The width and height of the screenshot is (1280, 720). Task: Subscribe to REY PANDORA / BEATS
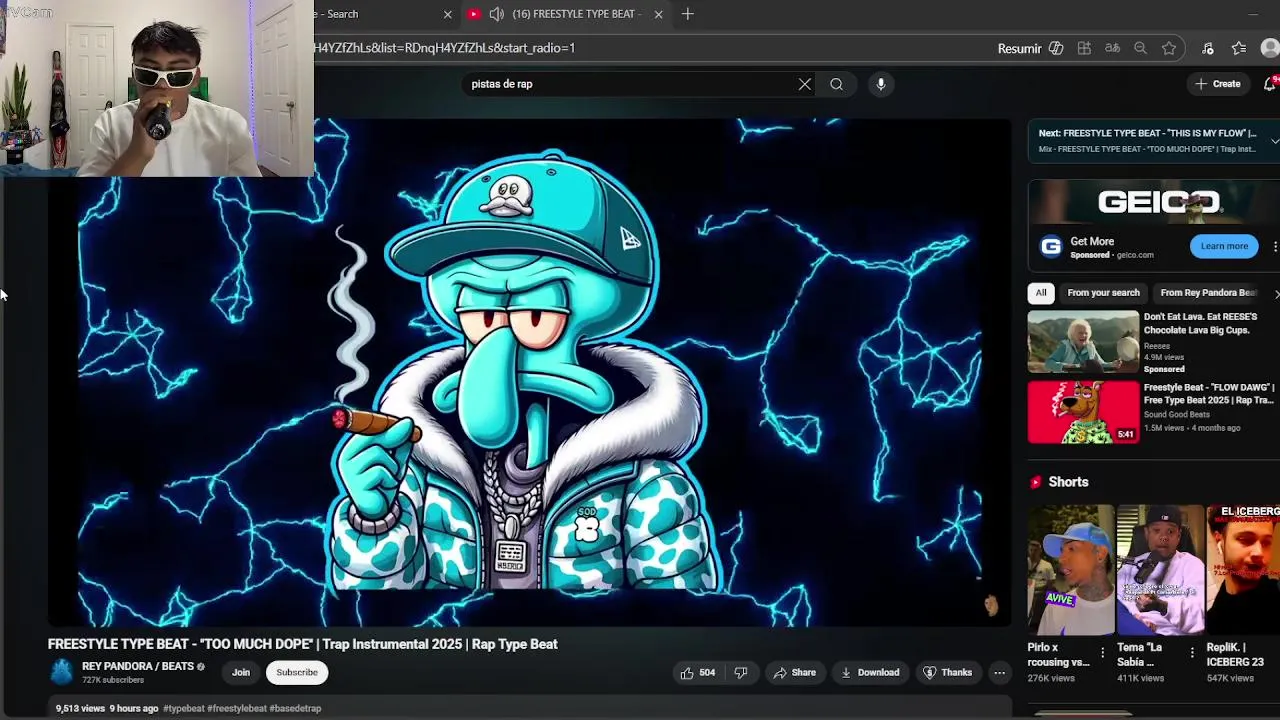[x=297, y=673]
